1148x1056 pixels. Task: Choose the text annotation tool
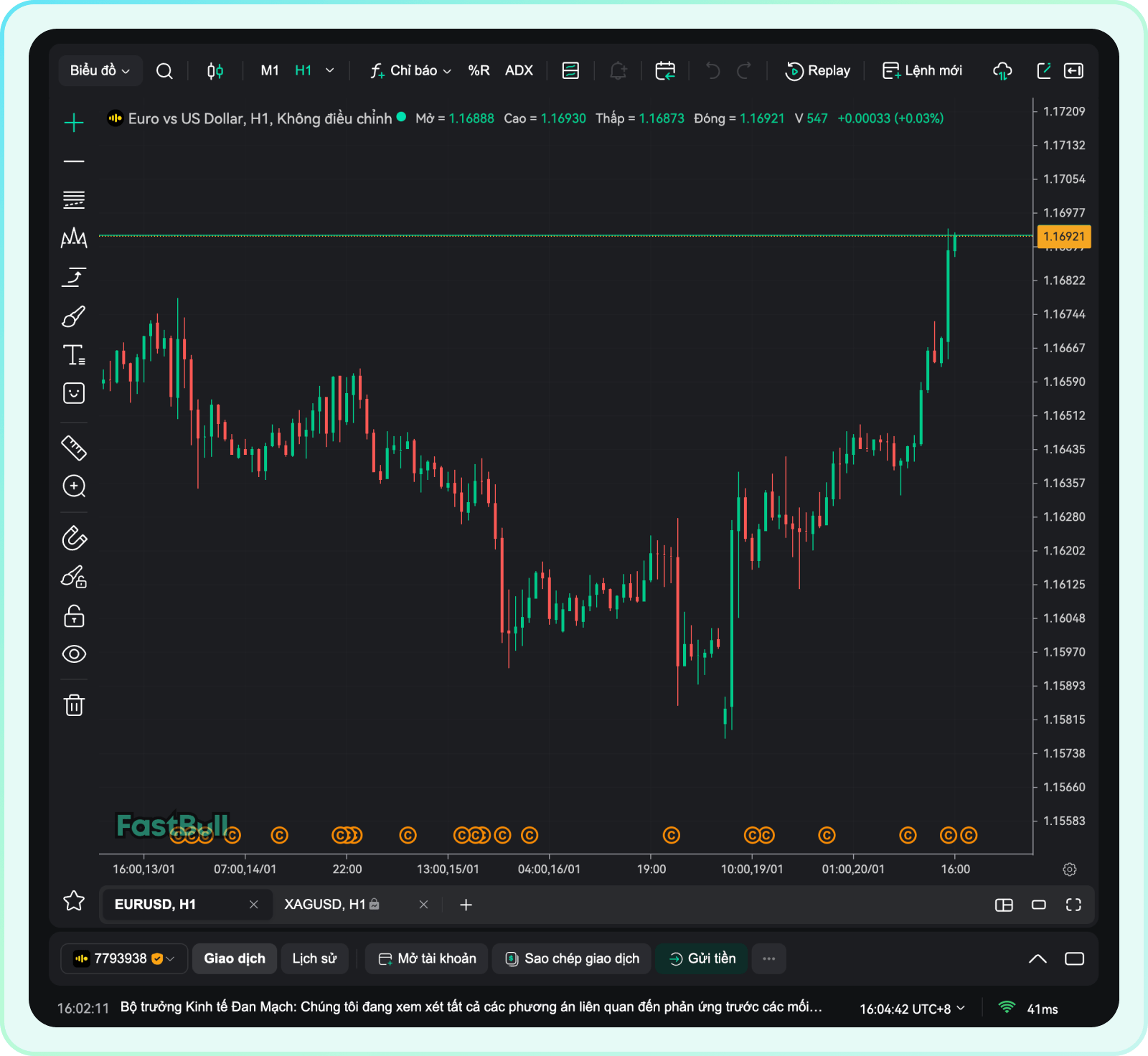pyautogui.click(x=74, y=355)
